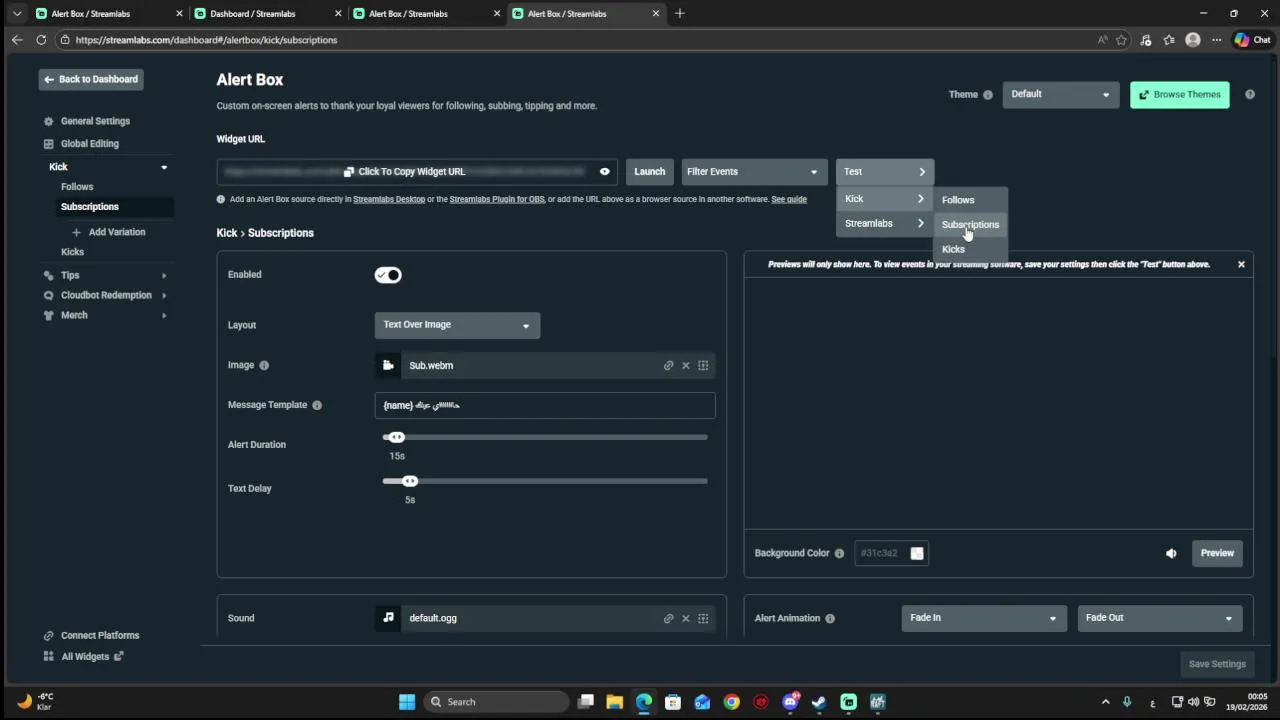Reveal the widget URL with the eye icon
Screen dimensions: 1280x720
pos(604,172)
